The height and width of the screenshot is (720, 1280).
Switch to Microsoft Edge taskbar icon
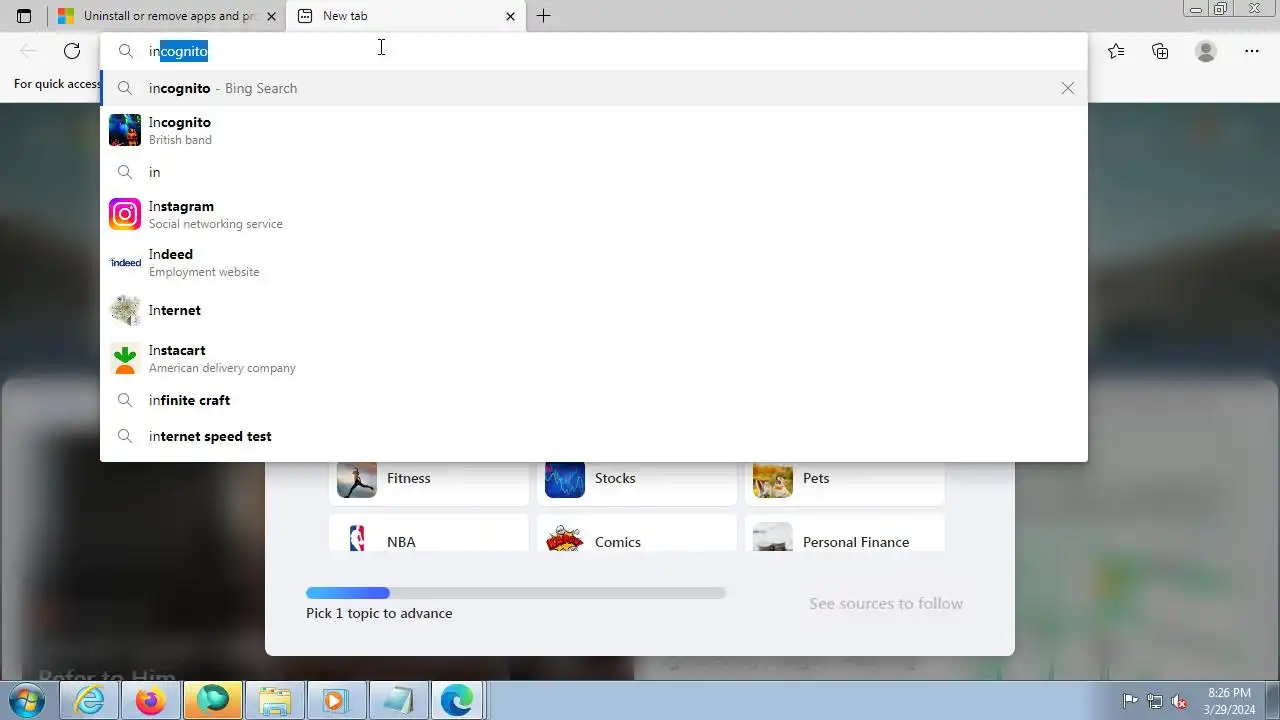coord(458,701)
